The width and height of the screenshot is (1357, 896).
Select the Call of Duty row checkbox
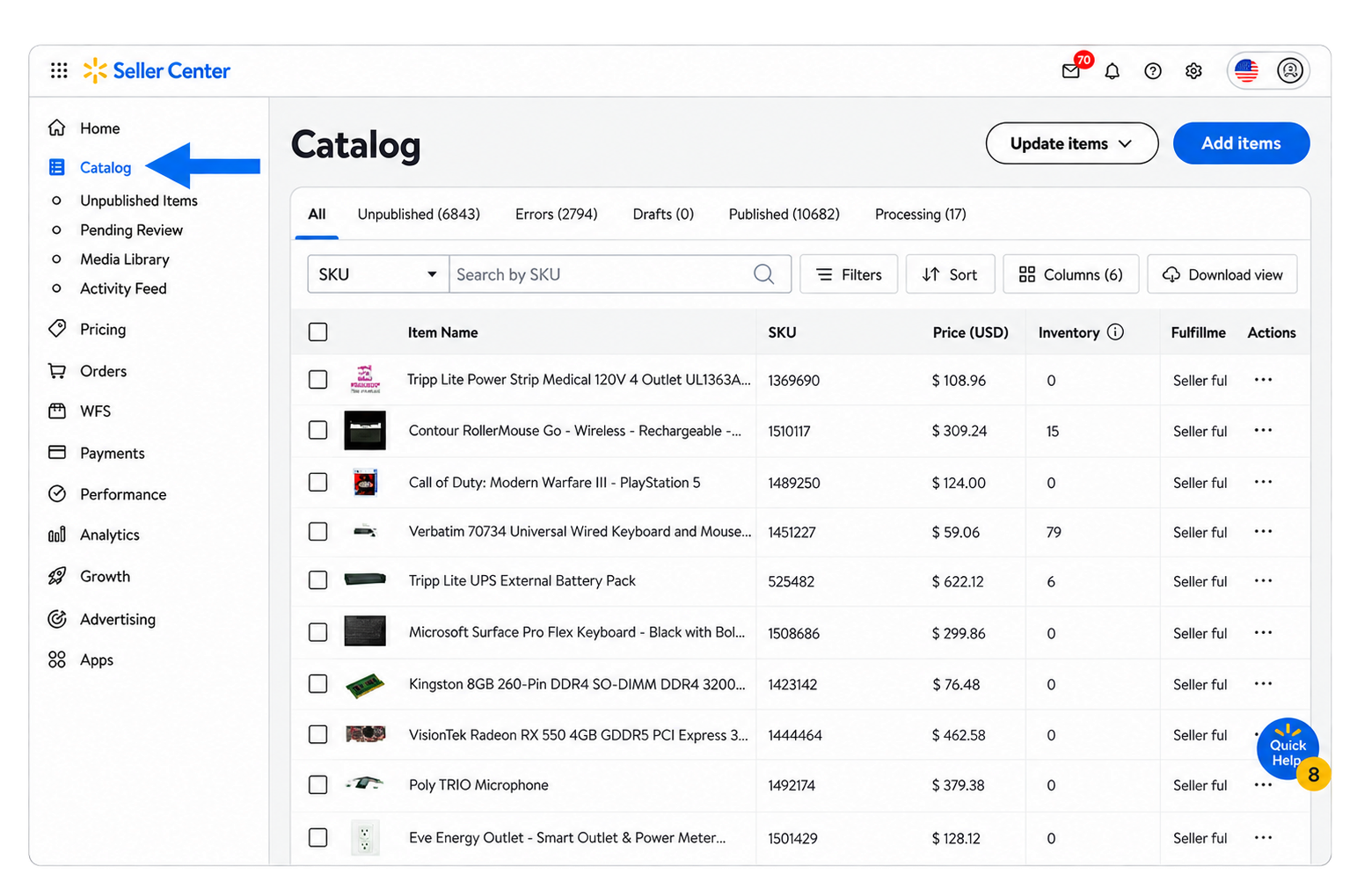point(318,483)
